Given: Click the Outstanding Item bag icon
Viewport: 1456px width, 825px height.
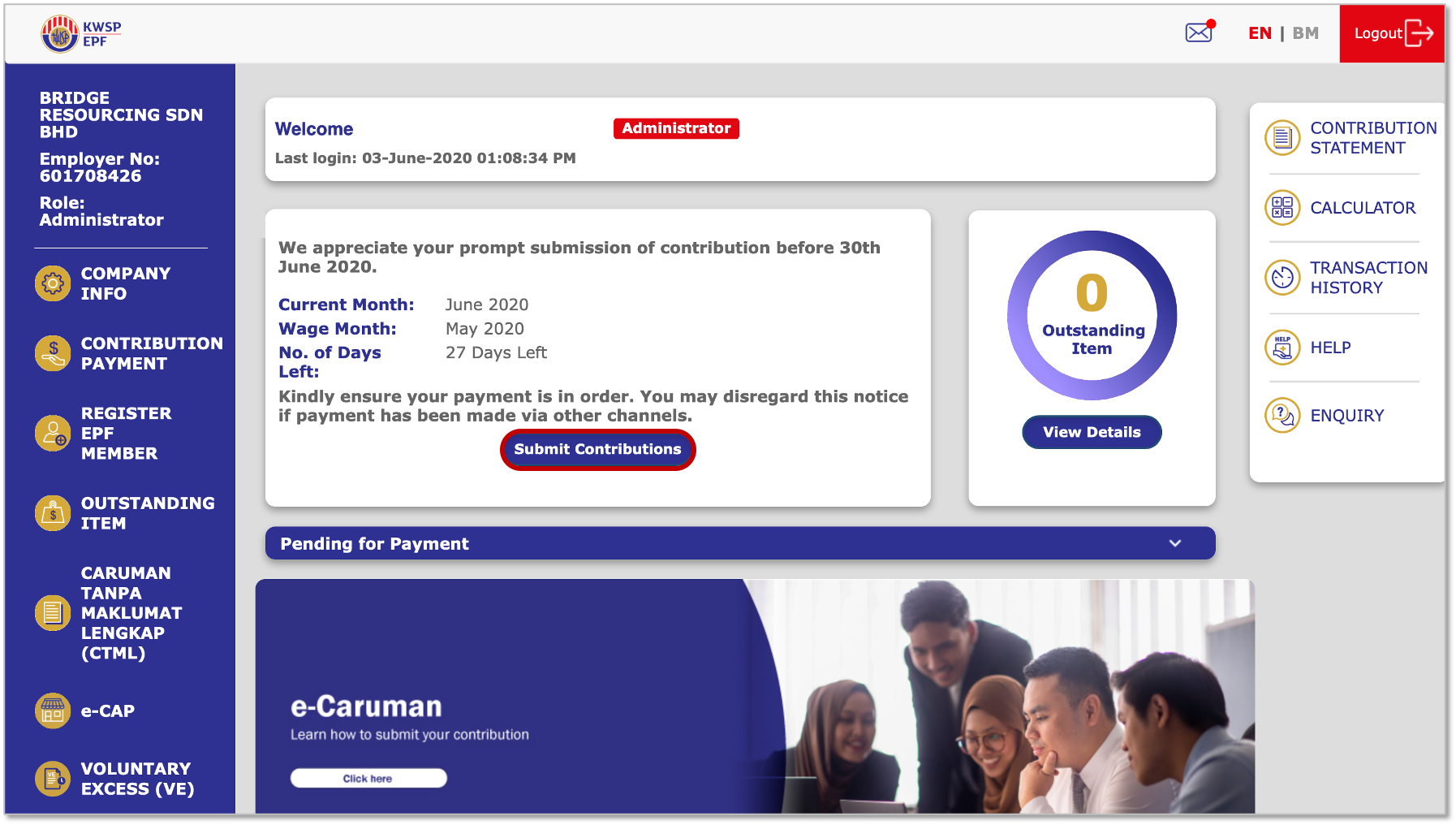Looking at the screenshot, I should (x=53, y=513).
